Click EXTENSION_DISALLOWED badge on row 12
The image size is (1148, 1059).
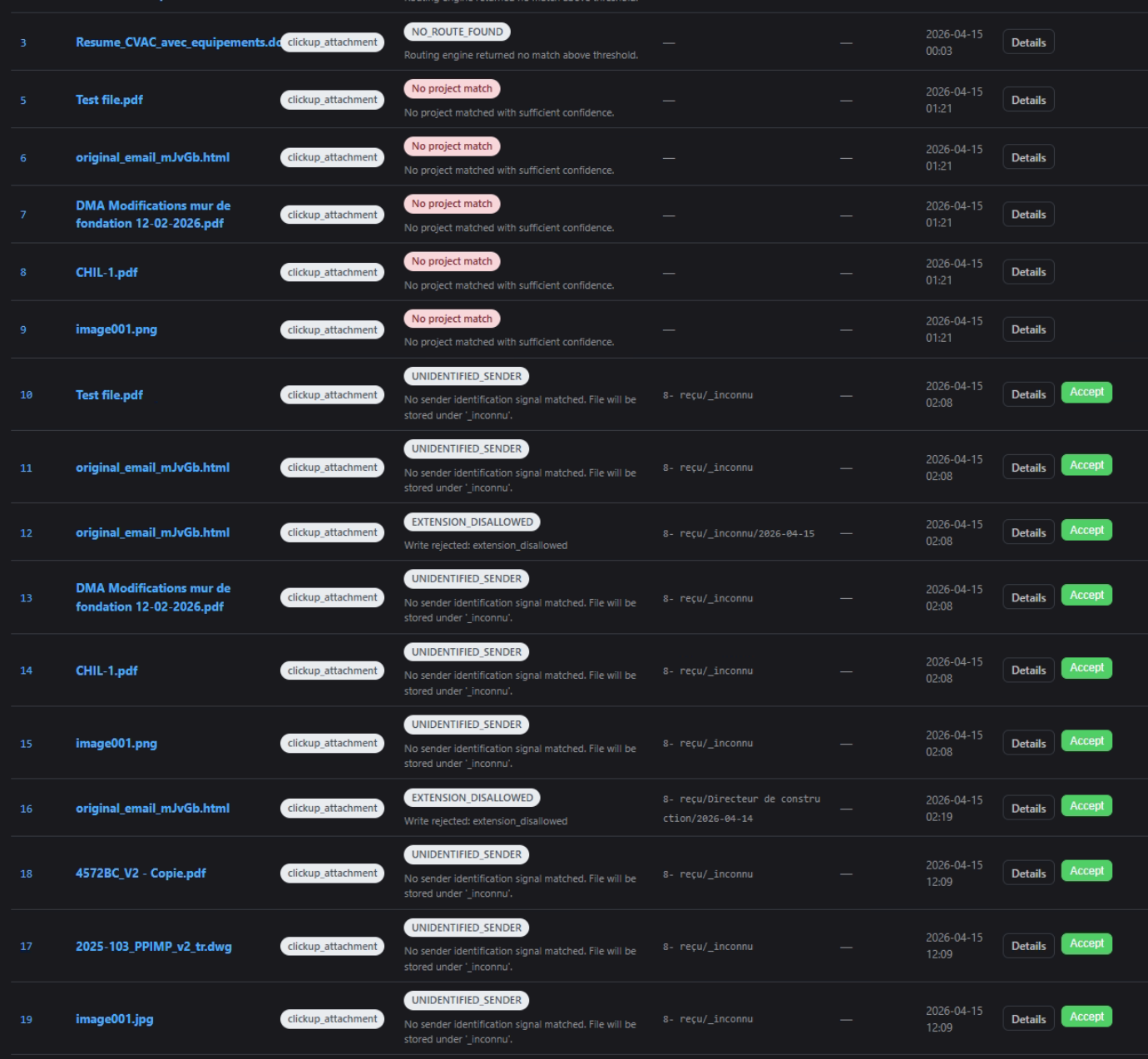472,522
